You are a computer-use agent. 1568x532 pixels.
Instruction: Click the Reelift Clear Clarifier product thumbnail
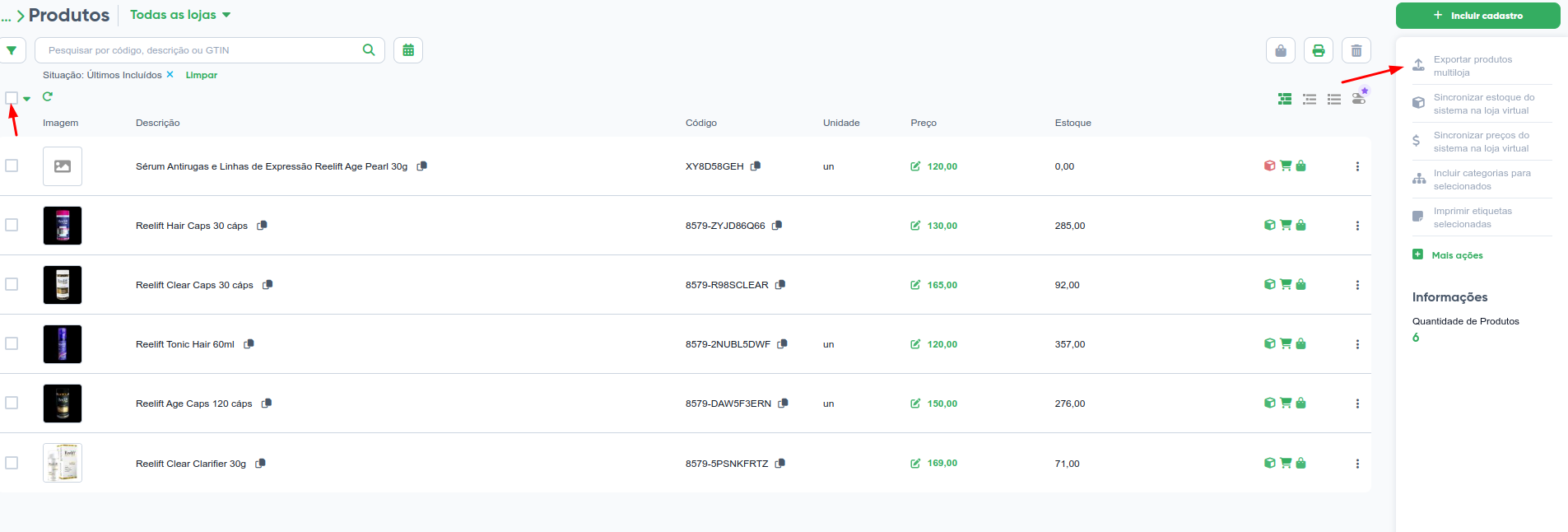(63, 463)
